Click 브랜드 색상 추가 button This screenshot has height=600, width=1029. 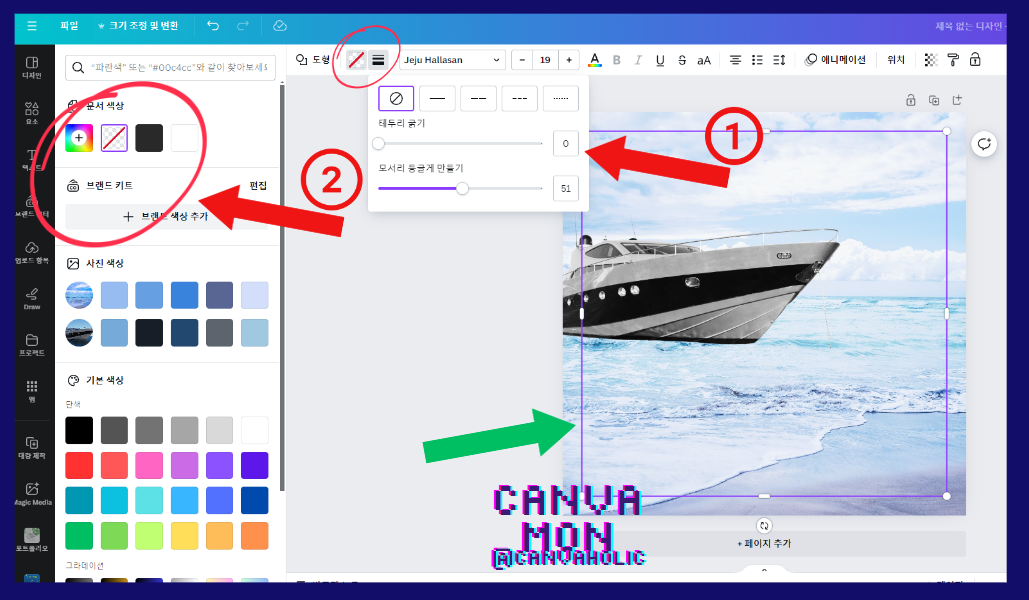pyautogui.click(x=167, y=217)
